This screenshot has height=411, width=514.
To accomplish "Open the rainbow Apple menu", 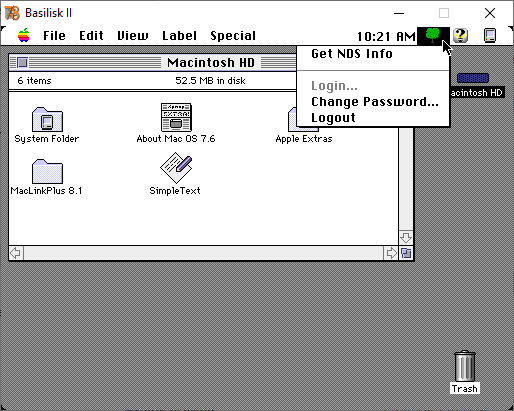I will [24, 35].
